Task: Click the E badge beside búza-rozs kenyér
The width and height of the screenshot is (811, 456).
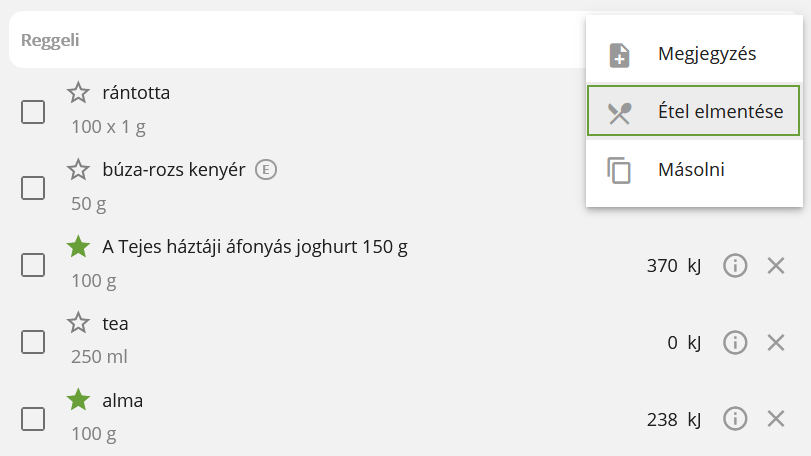Action: coord(266,170)
